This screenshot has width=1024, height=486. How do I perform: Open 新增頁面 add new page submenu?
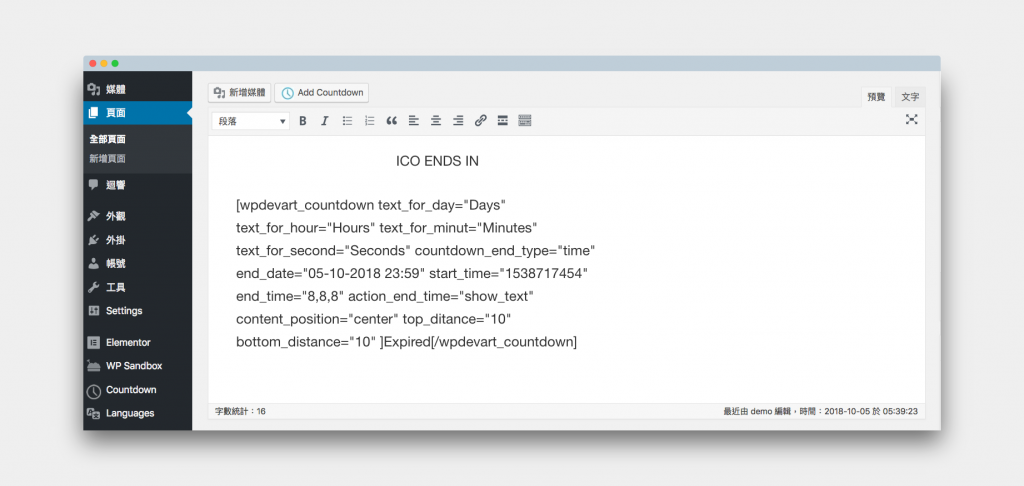tap(108, 158)
